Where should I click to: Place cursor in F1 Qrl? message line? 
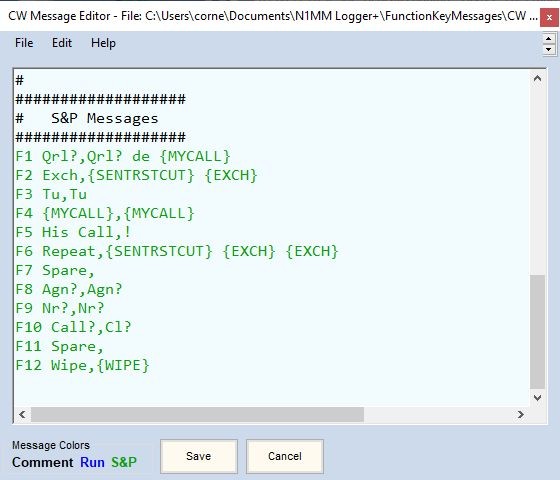pos(123,156)
